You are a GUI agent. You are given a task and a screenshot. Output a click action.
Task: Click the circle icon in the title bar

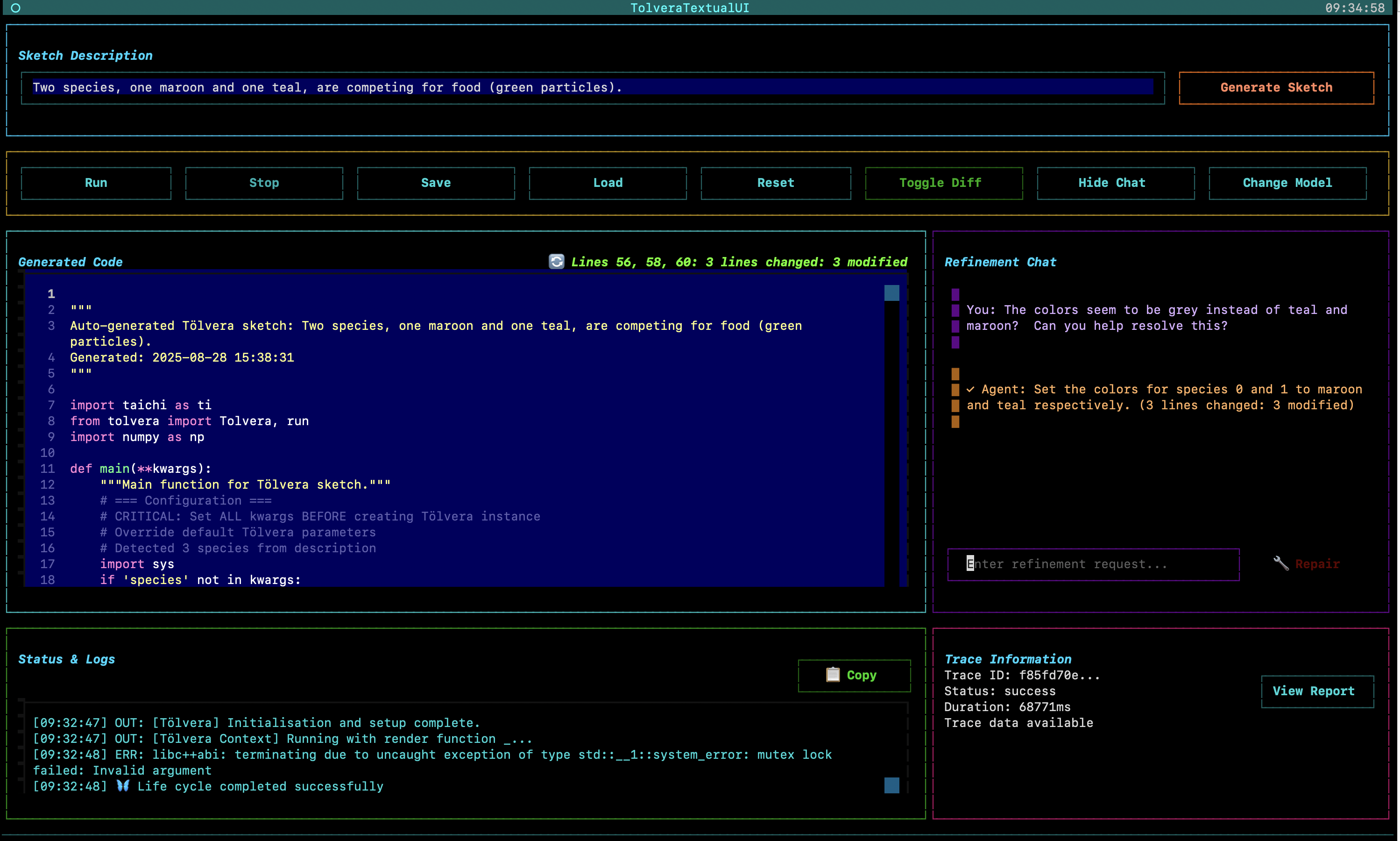click(16, 8)
